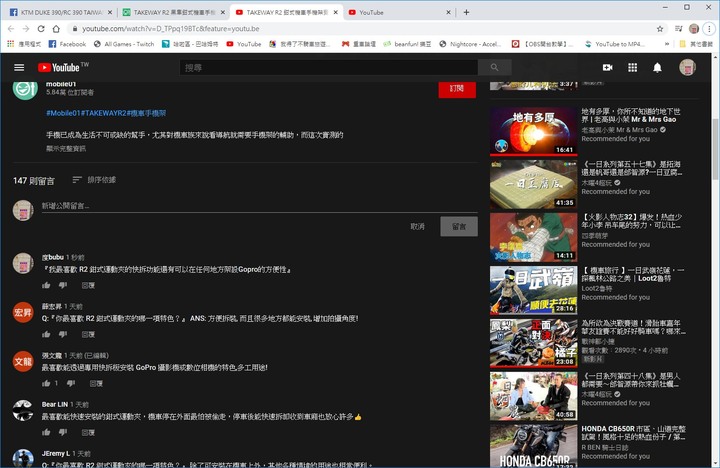Open the 排序依據 sort comments dropdown
Screen dimensions: 720x468
(94, 180)
